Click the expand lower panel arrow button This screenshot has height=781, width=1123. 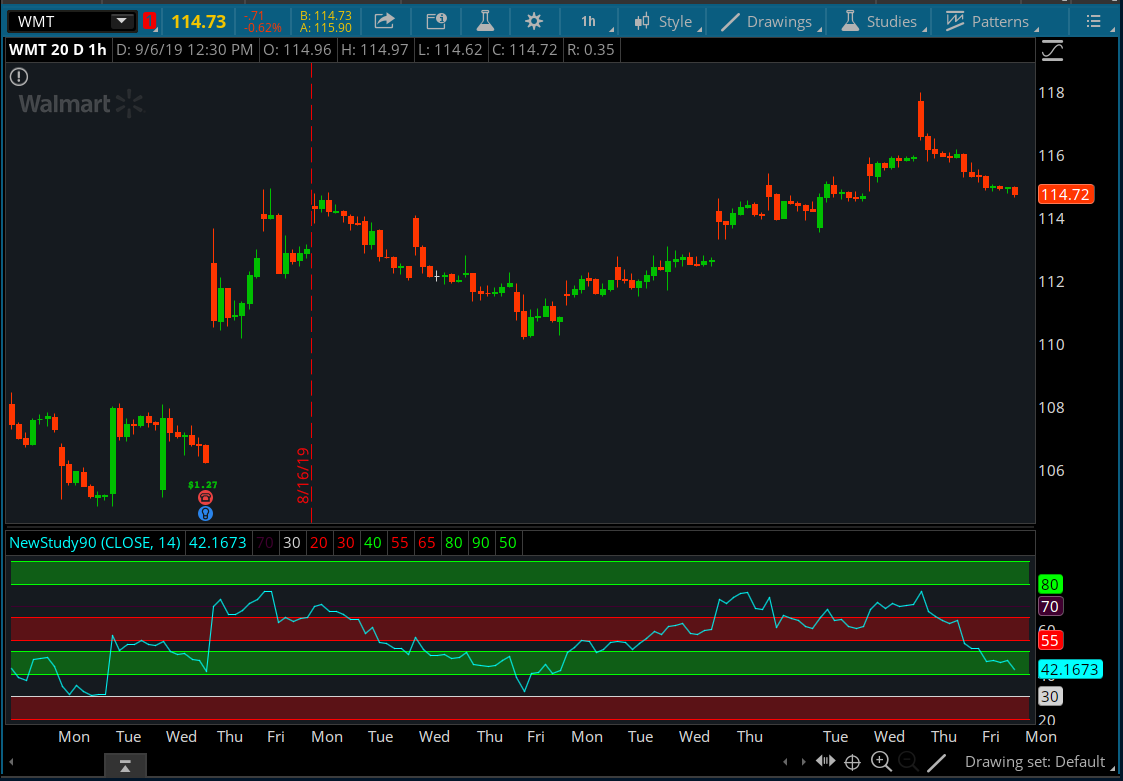click(125, 765)
